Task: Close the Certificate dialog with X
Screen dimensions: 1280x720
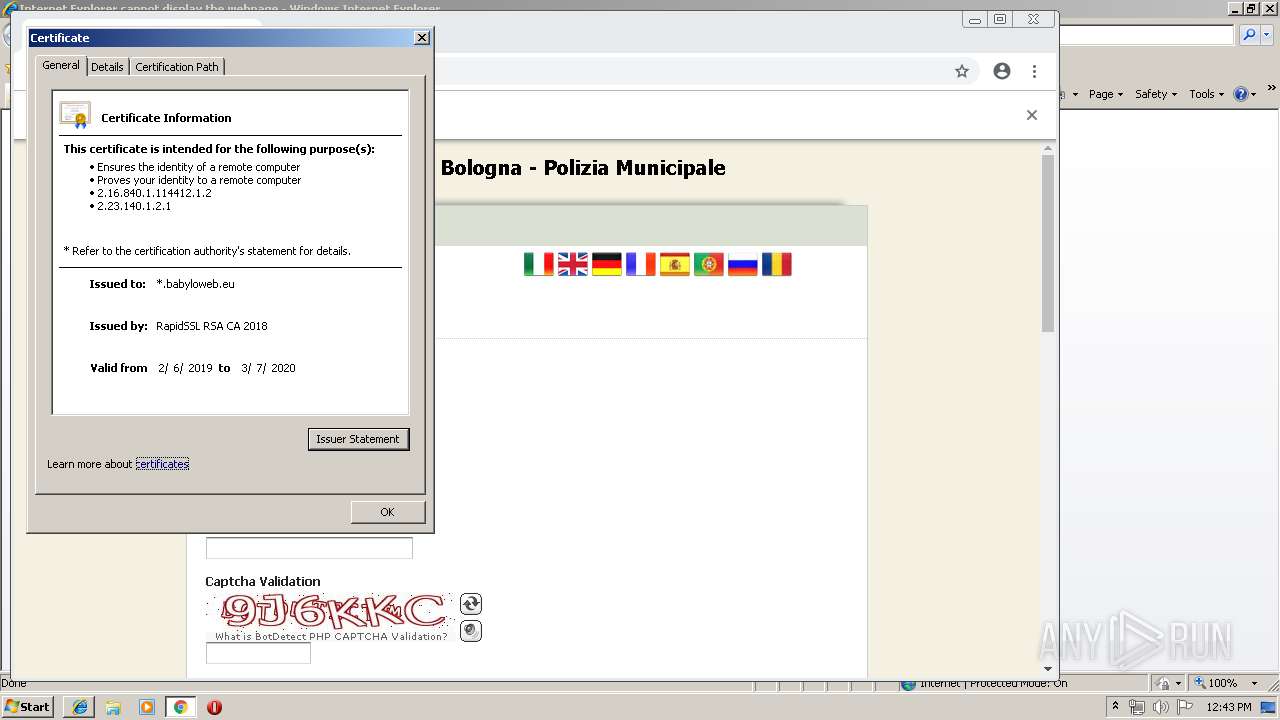Action: coord(422,38)
